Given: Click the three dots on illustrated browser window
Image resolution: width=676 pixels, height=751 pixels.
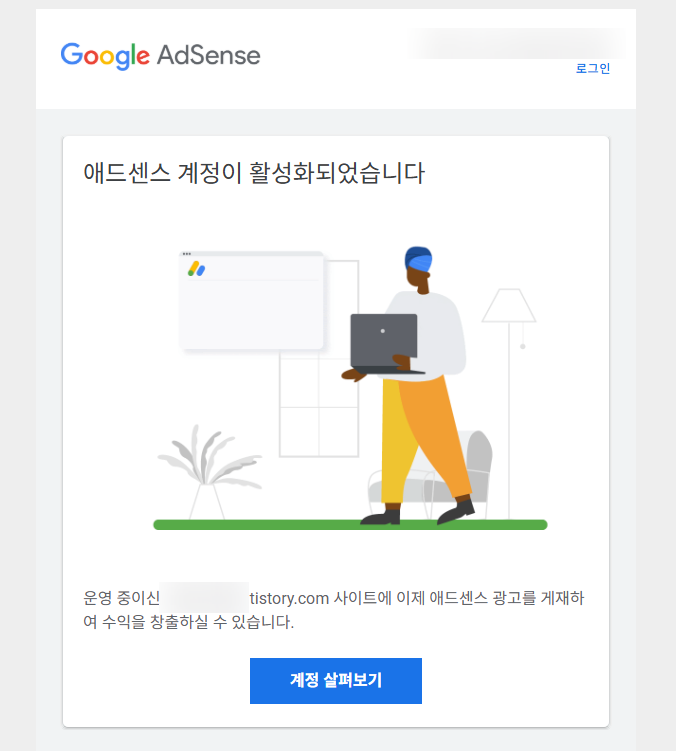Looking at the screenshot, I should (x=187, y=254).
